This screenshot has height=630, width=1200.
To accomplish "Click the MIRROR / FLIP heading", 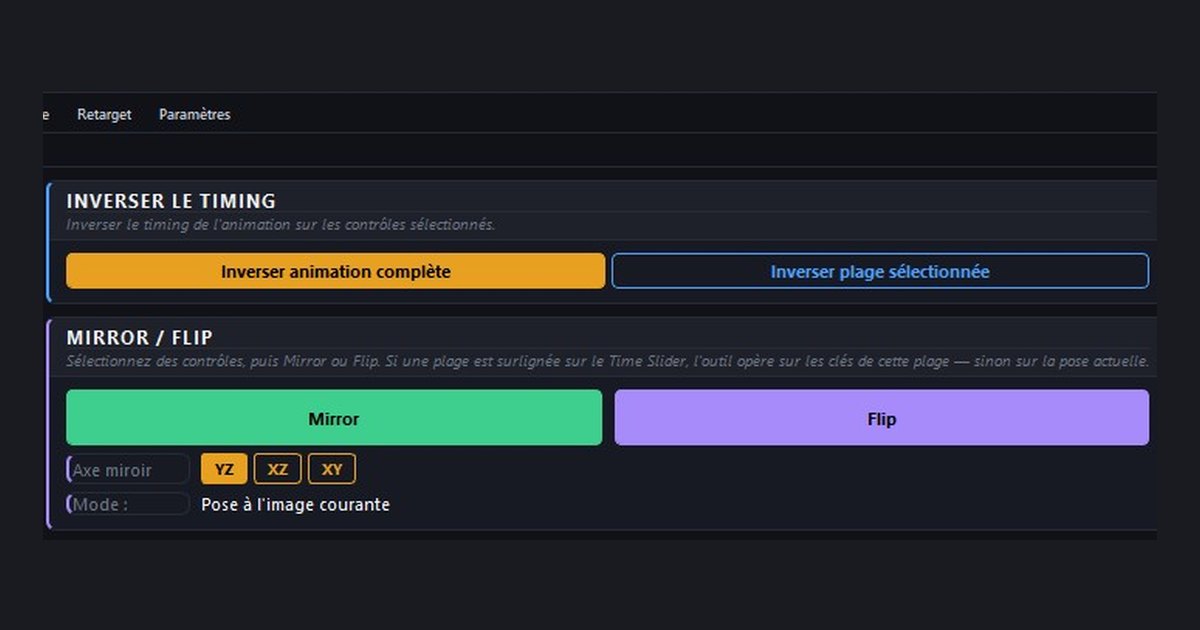I will tap(140, 338).
